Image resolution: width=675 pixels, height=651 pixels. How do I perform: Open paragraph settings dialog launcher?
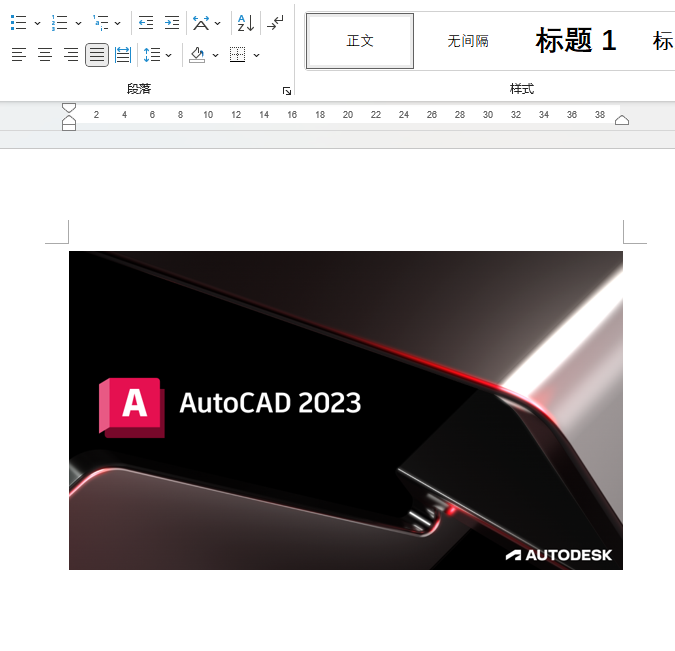click(x=287, y=91)
